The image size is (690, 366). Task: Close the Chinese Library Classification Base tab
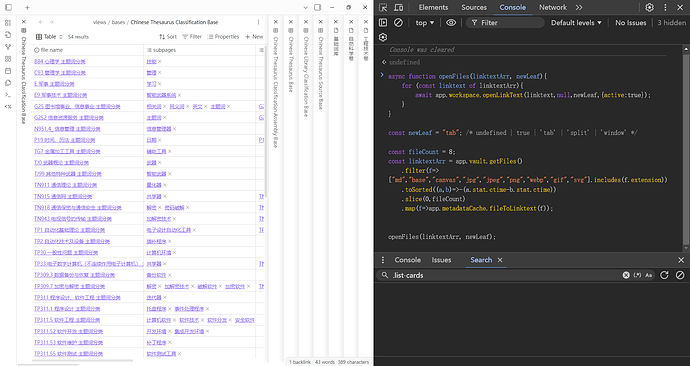pos(305,22)
